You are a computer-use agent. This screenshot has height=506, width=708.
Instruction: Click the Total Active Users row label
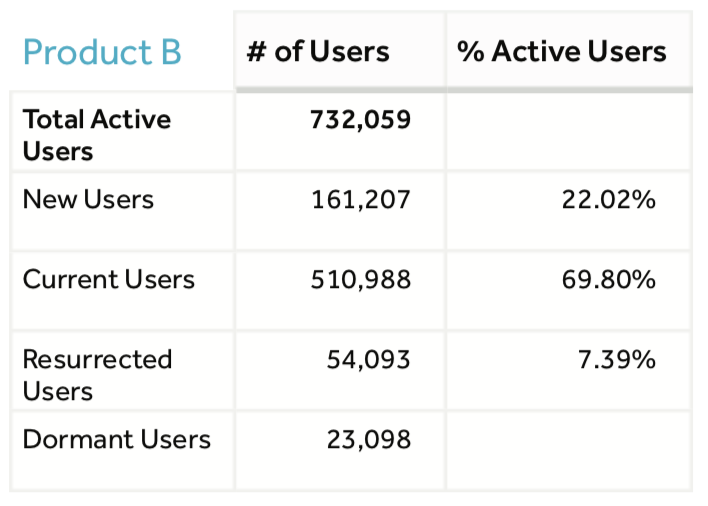click(97, 135)
